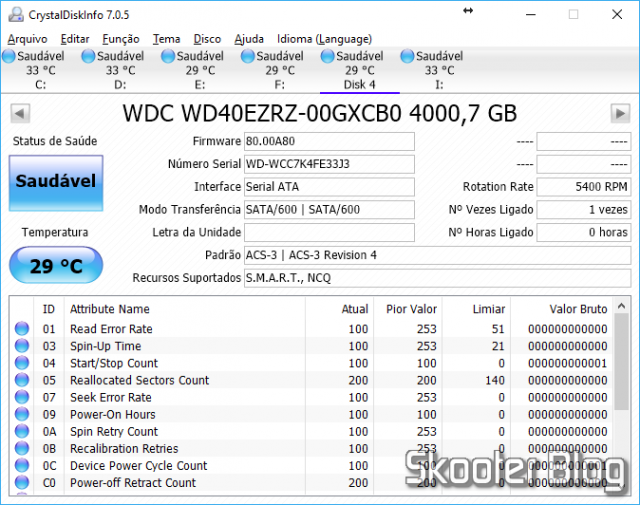The image size is (640, 505).
Task: Click the Firmware field 80.00A80
Action: pyautogui.click(x=329, y=141)
